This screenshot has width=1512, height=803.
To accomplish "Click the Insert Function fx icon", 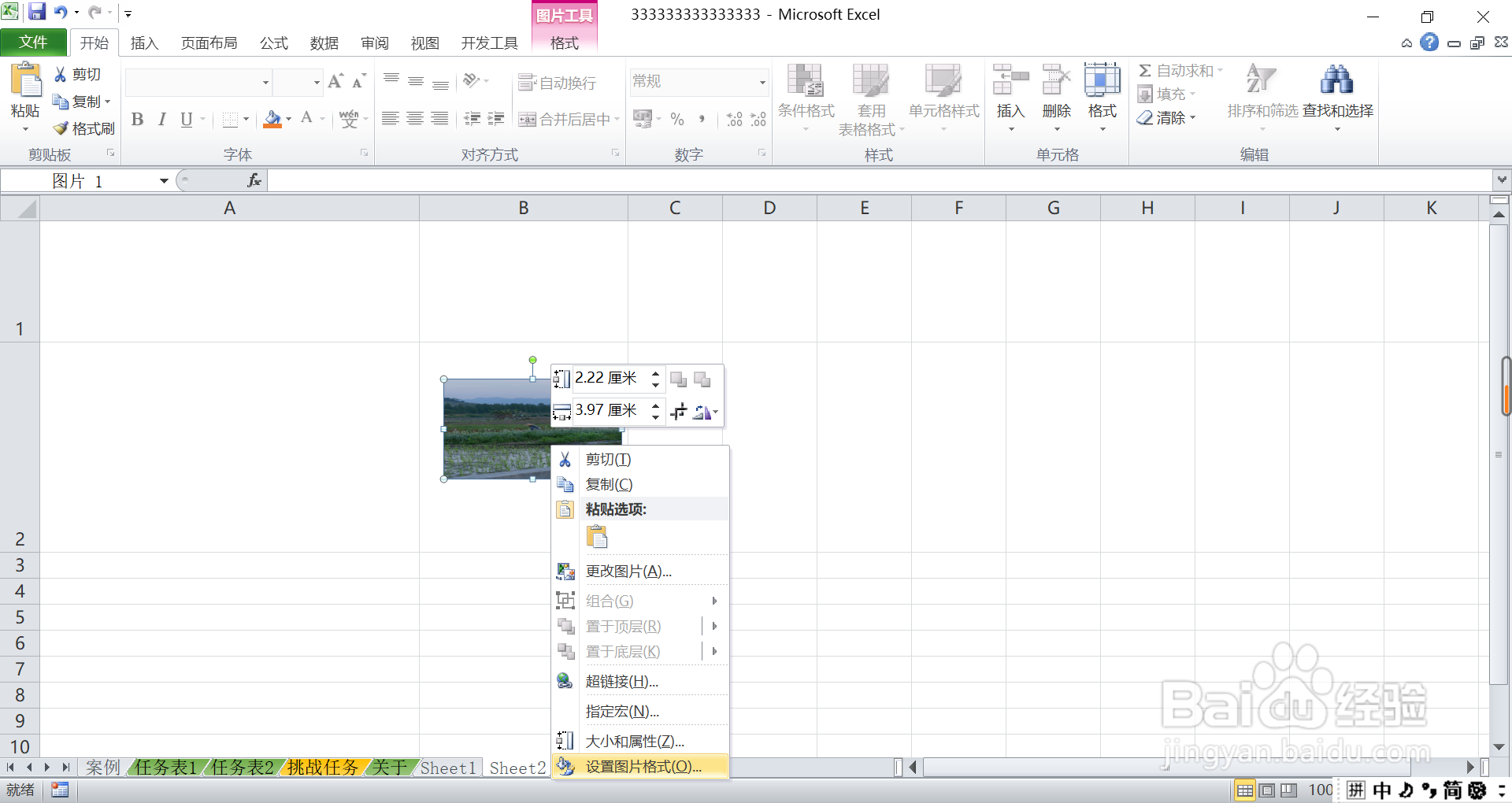I will [x=254, y=181].
